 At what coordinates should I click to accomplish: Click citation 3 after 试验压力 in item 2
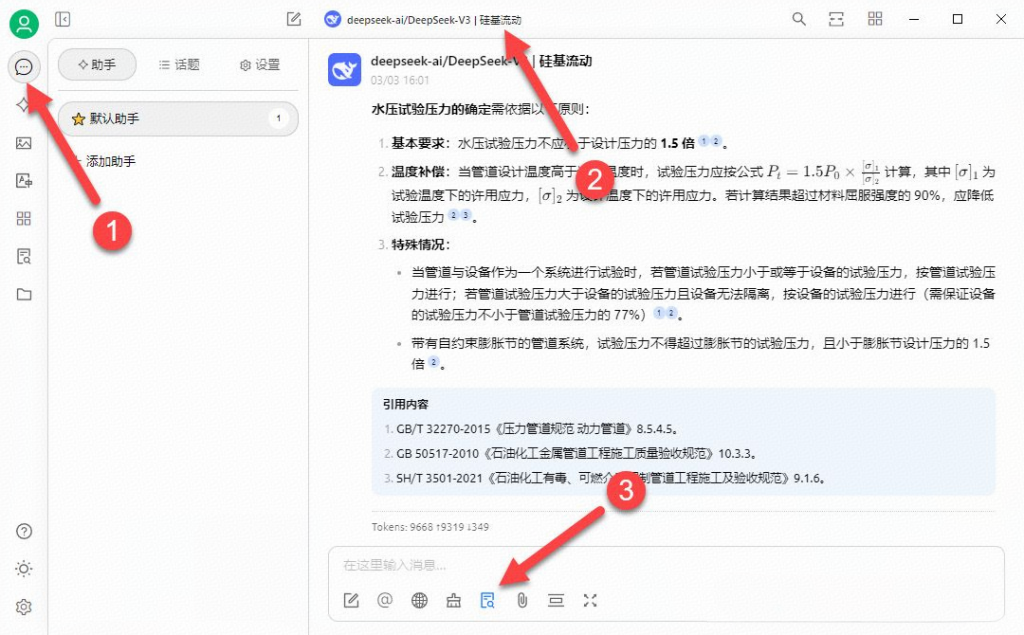tap(466, 215)
